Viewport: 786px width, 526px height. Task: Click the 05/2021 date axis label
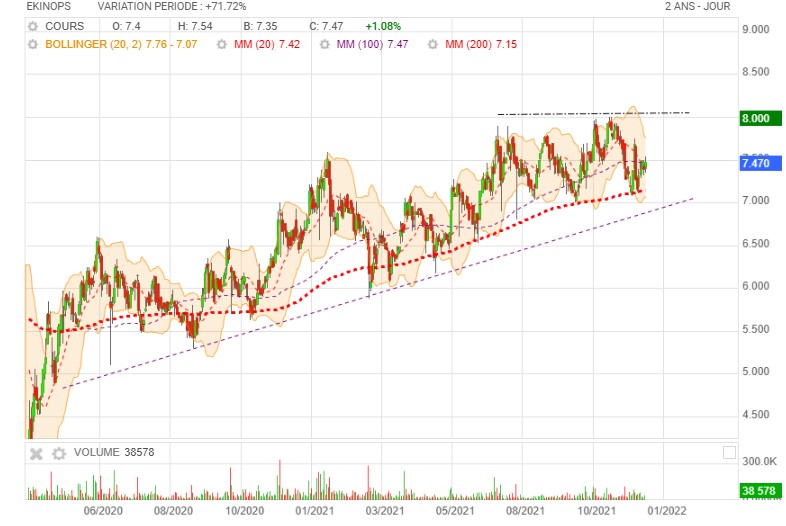coord(454,511)
